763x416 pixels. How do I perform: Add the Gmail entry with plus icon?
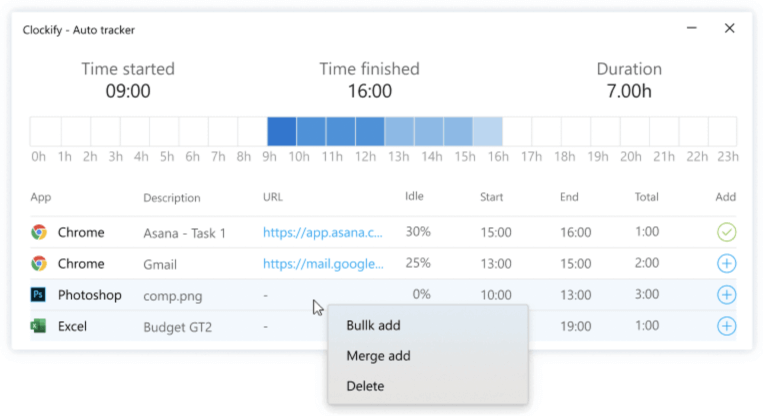click(726, 263)
